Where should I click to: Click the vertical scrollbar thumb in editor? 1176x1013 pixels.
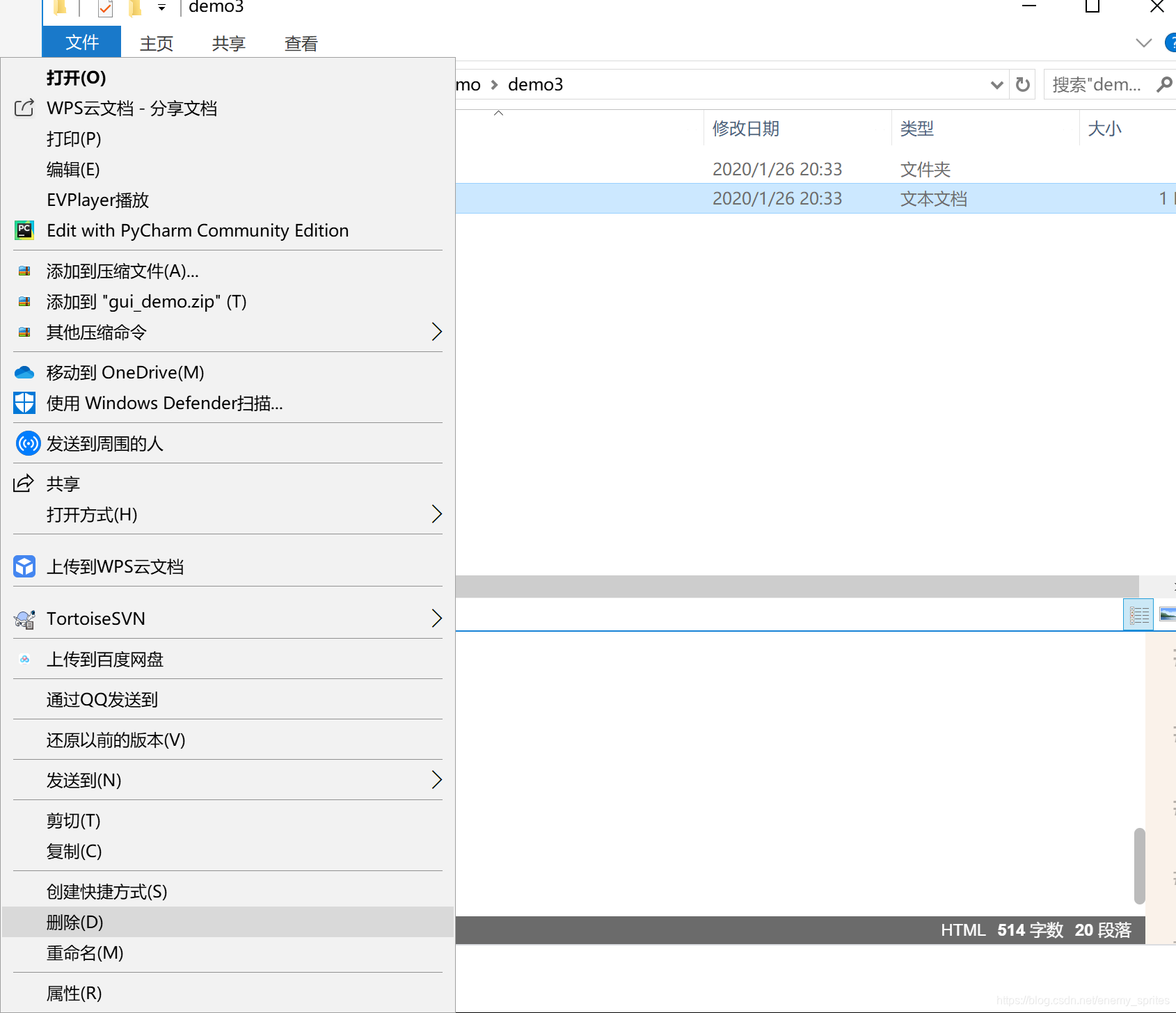[x=1139, y=866]
